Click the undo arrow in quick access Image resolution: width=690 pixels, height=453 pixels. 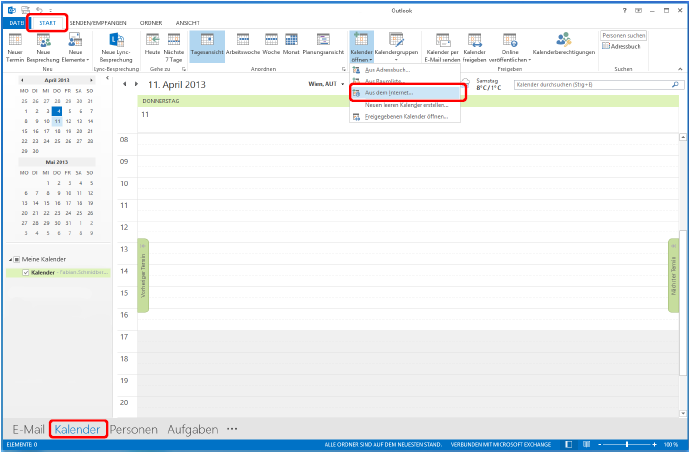click(x=39, y=10)
